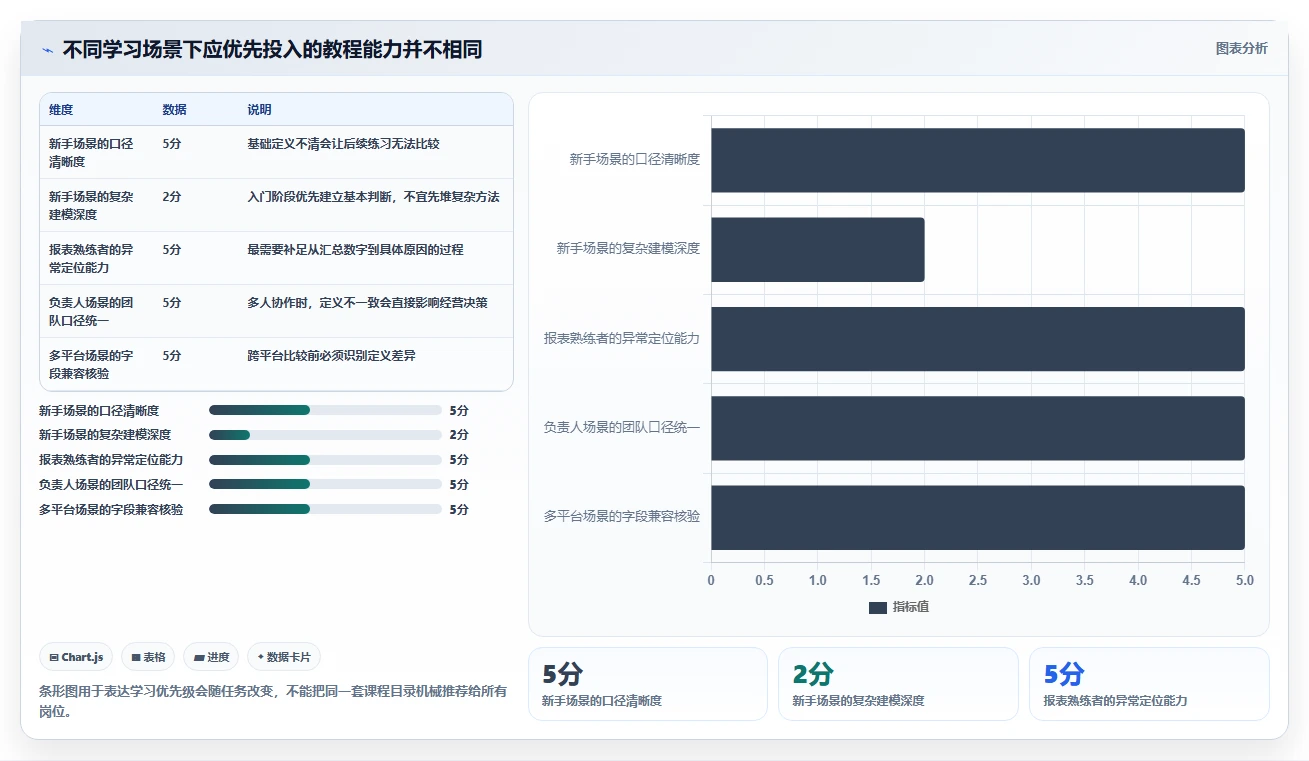Screen dimensions: 1309x761
Task: Click the footer note starting with 条形图用于表达学习优先级
Action: (273, 701)
